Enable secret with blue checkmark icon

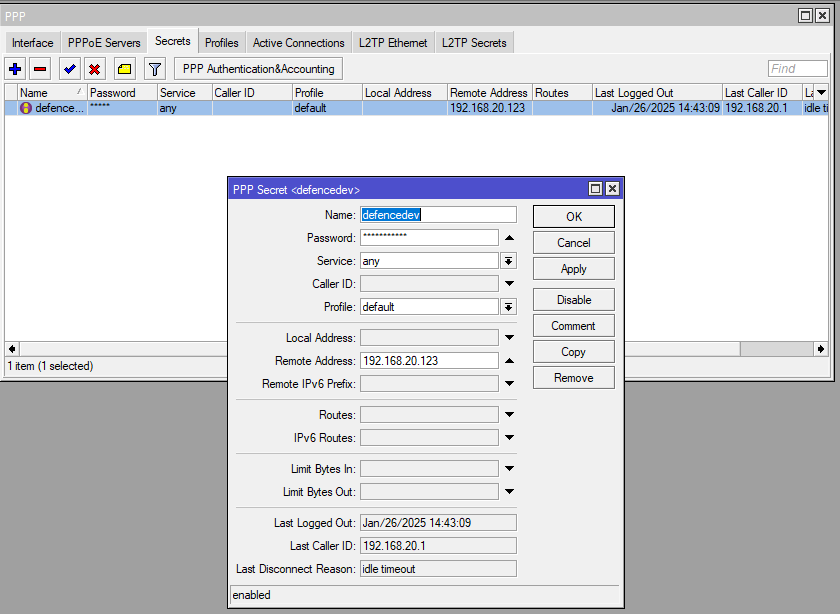70,69
